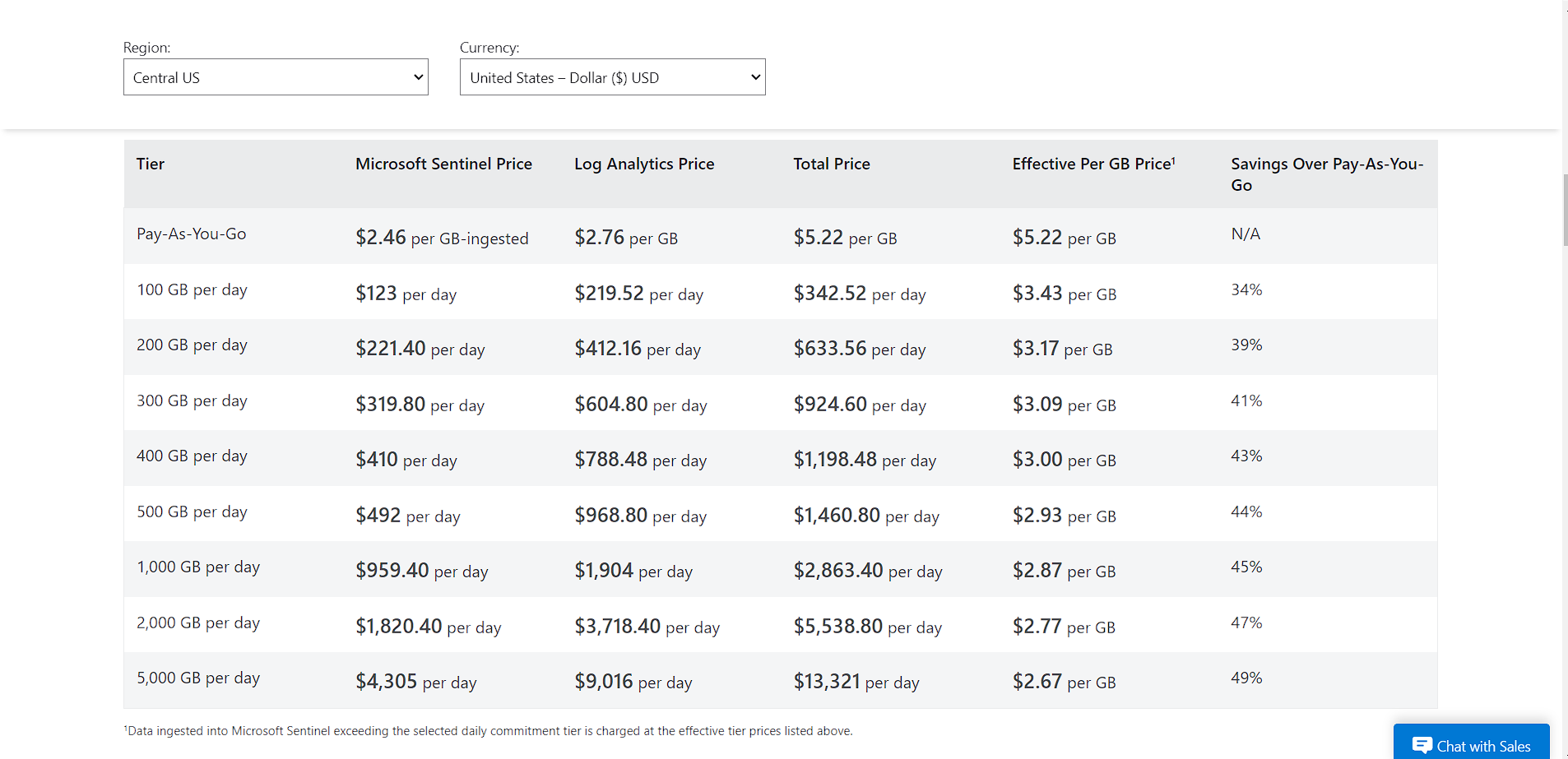Click the Microsoft Sentinel Price column header
This screenshot has height=759, width=1568.
click(x=443, y=164)
